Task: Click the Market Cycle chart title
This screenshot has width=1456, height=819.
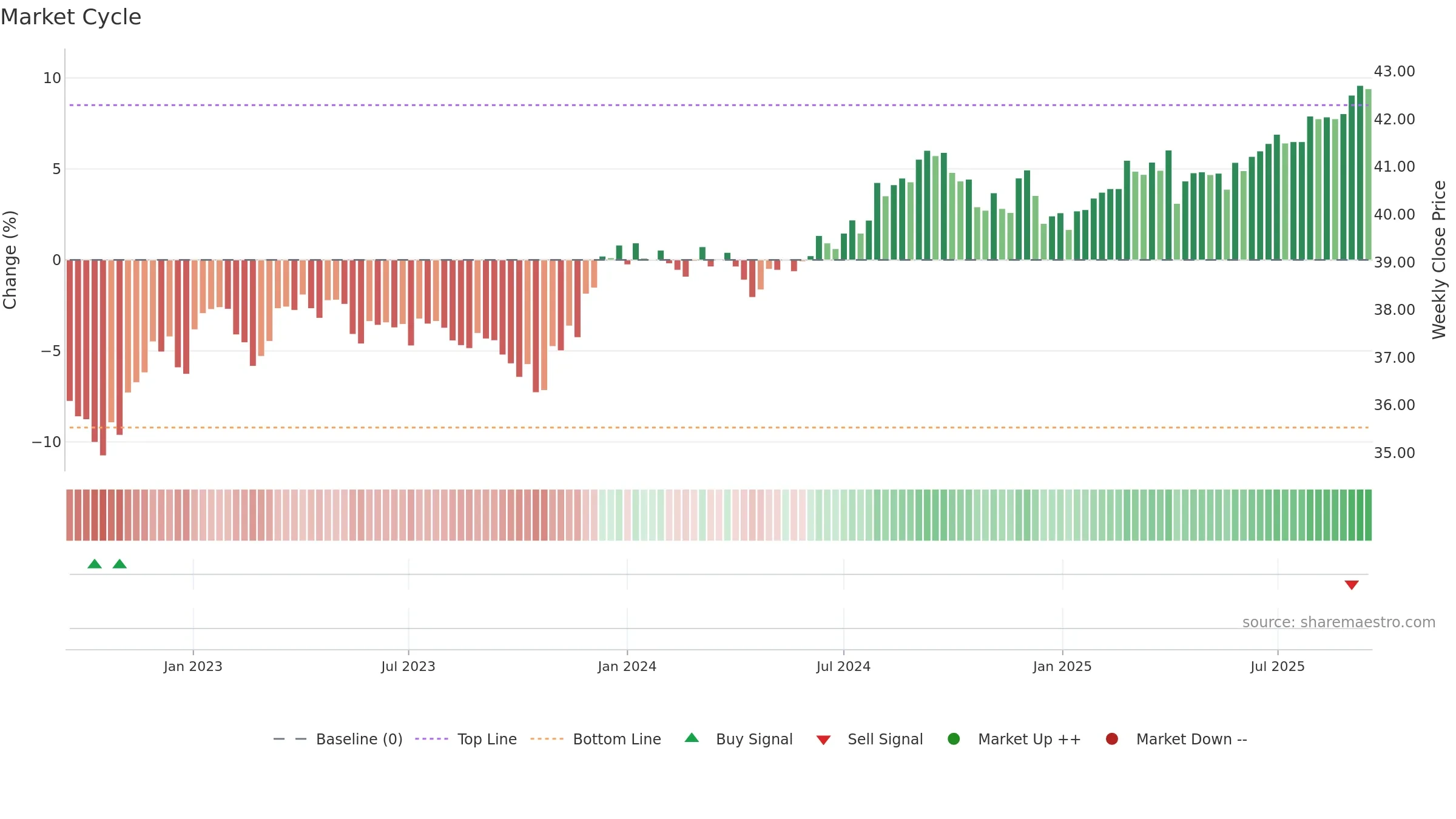Action: (x=71, y=17)
